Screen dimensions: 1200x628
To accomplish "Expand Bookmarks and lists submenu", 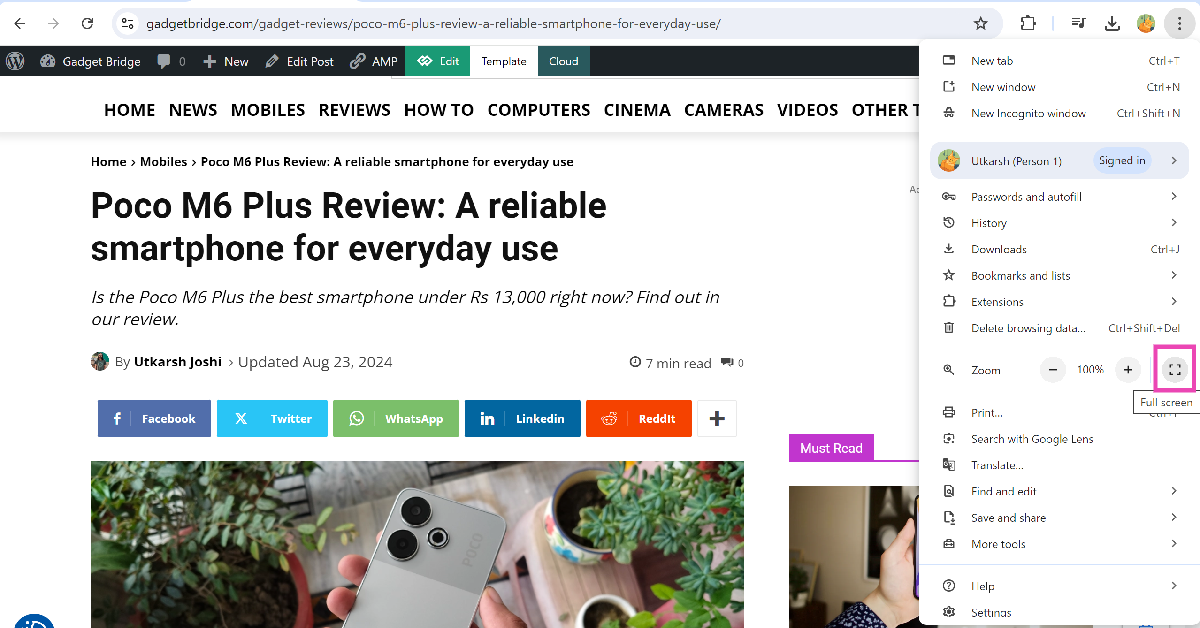I will tap(1061, 275).
